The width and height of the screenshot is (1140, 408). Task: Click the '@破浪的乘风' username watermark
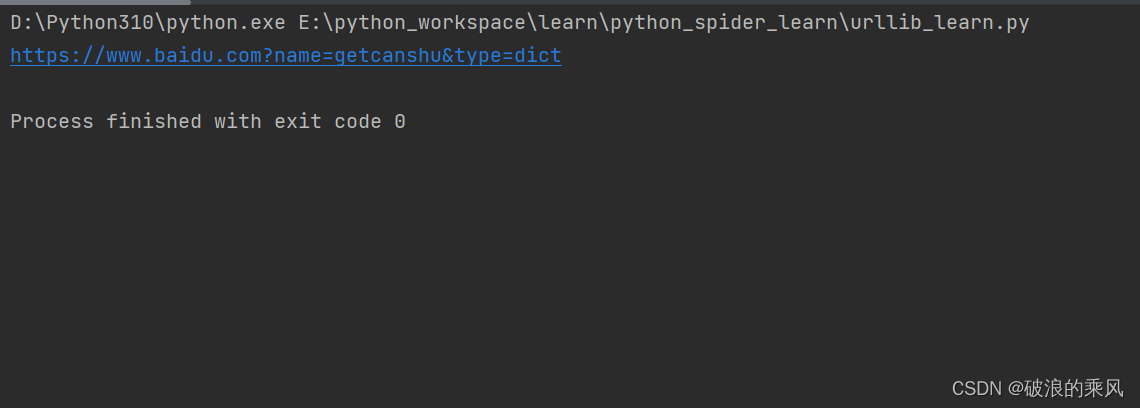(x=1067, y=388)
